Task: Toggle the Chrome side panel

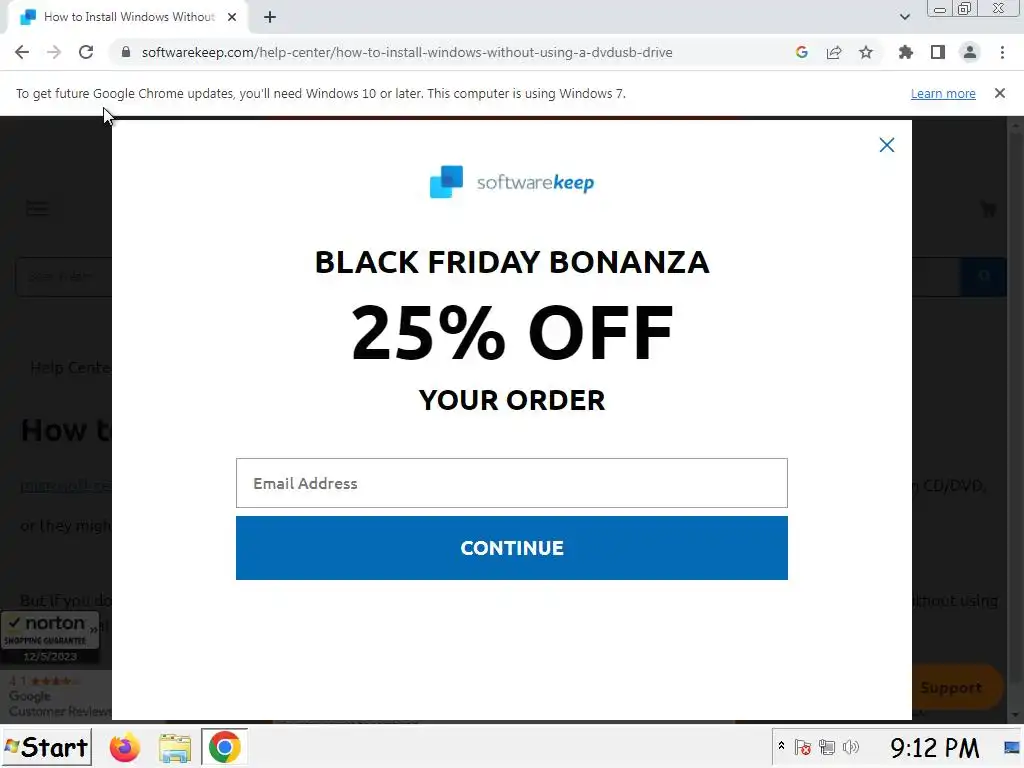Action: click(x=938, y=52)
